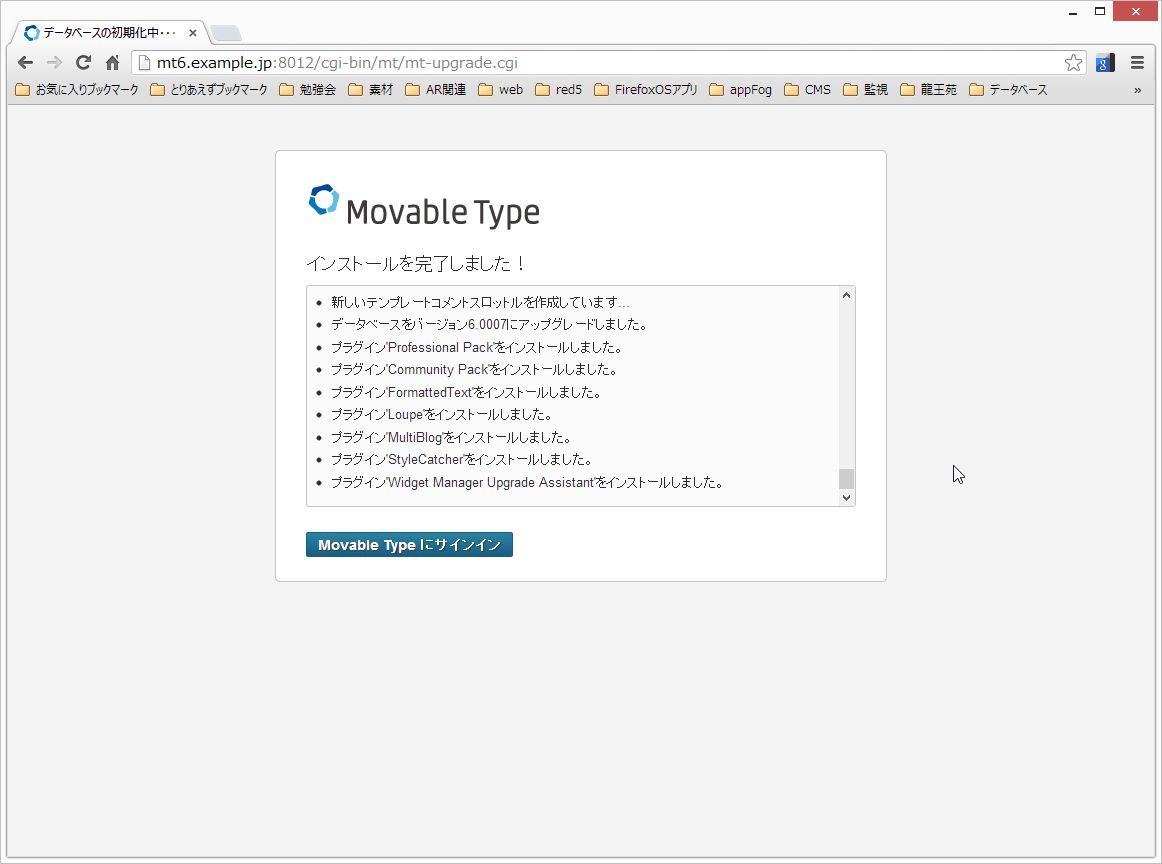Click the Movable Type logo
The height and width of the screenshot is (864, 1162).
pyautogui.click(x=424, y=205)
